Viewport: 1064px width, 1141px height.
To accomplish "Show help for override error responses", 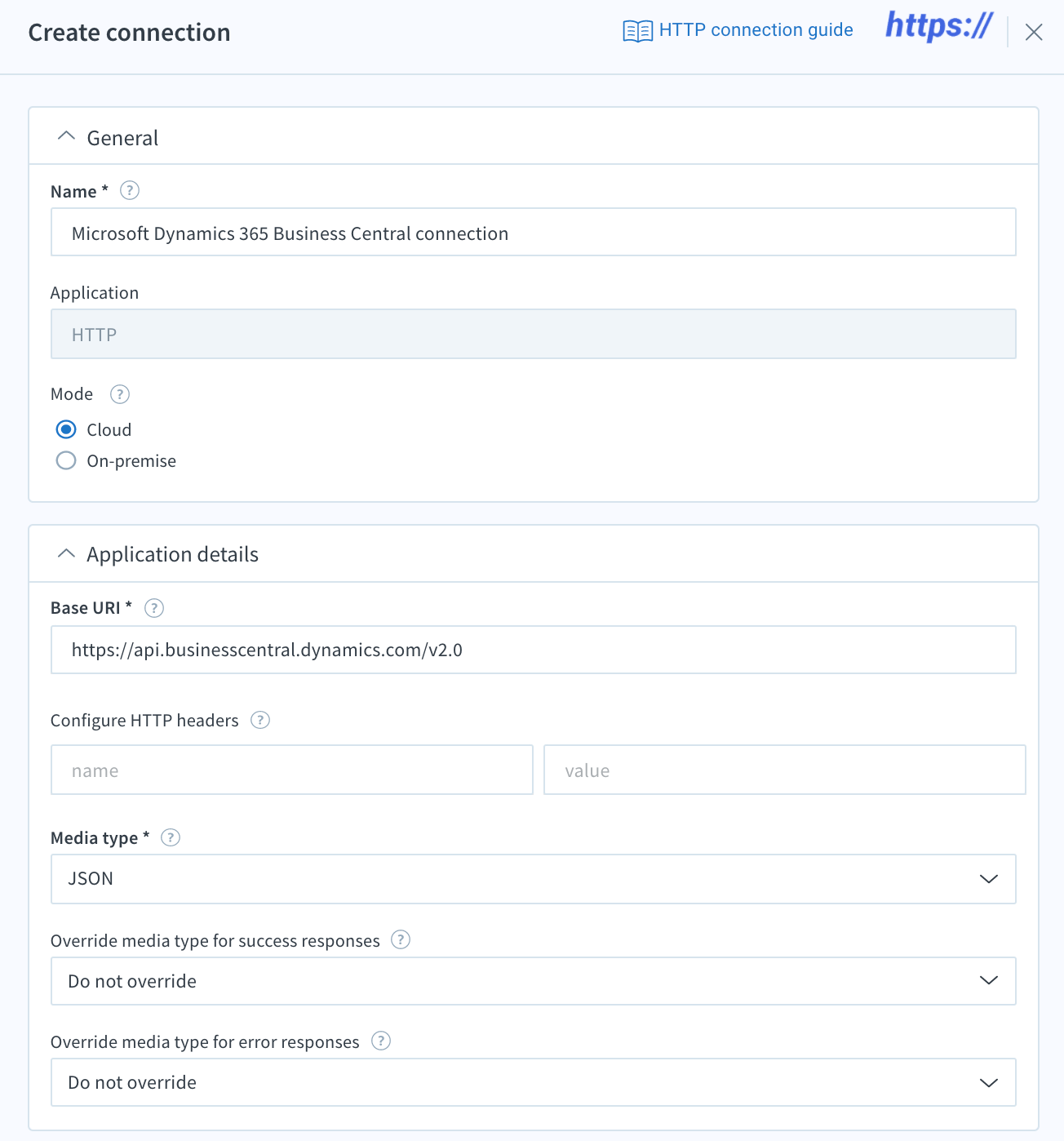I will coord(381,1041).
